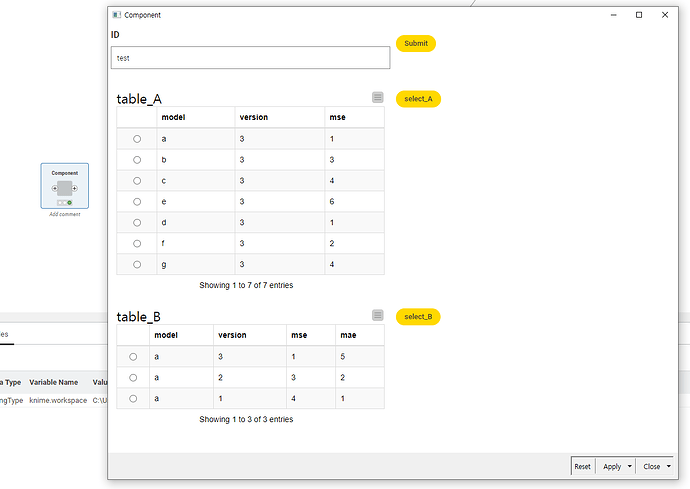Minimize the Component dialog window
The width and height of the screenshot is (690, 489).
[x=612, y=15]
